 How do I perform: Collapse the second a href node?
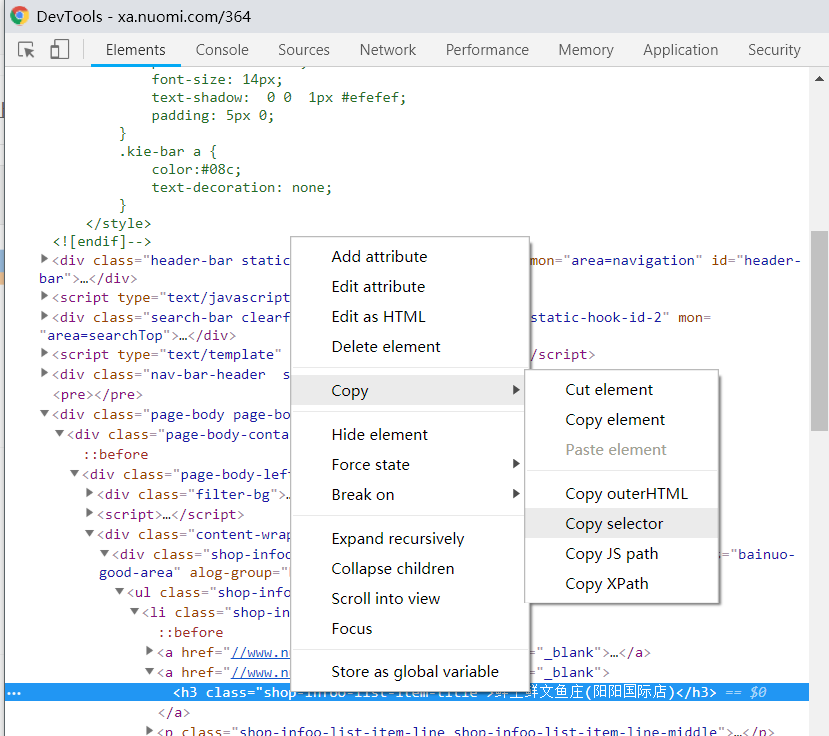coord(150,671)
